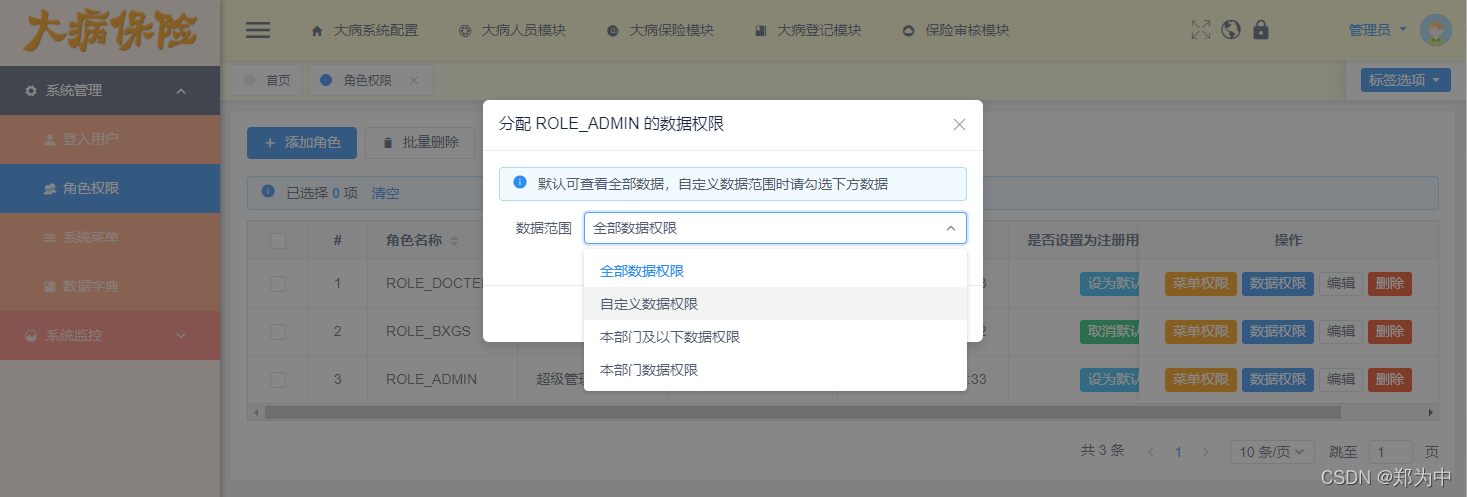Viewport: 1467px width, 497px height.
Task: Open 系统菜单 in the sidebar
Action: click(x=110, y=238)
